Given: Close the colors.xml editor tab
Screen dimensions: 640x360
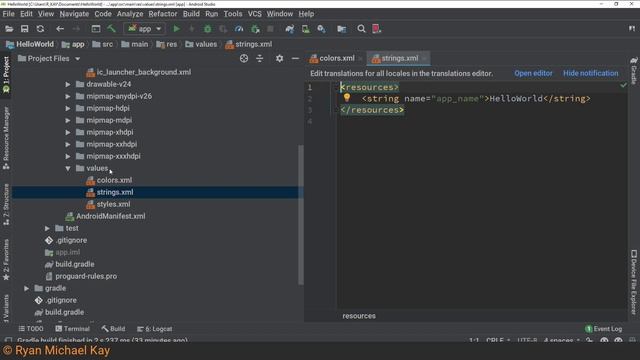Looking at the screenshot, I should [x=360, y=59].
